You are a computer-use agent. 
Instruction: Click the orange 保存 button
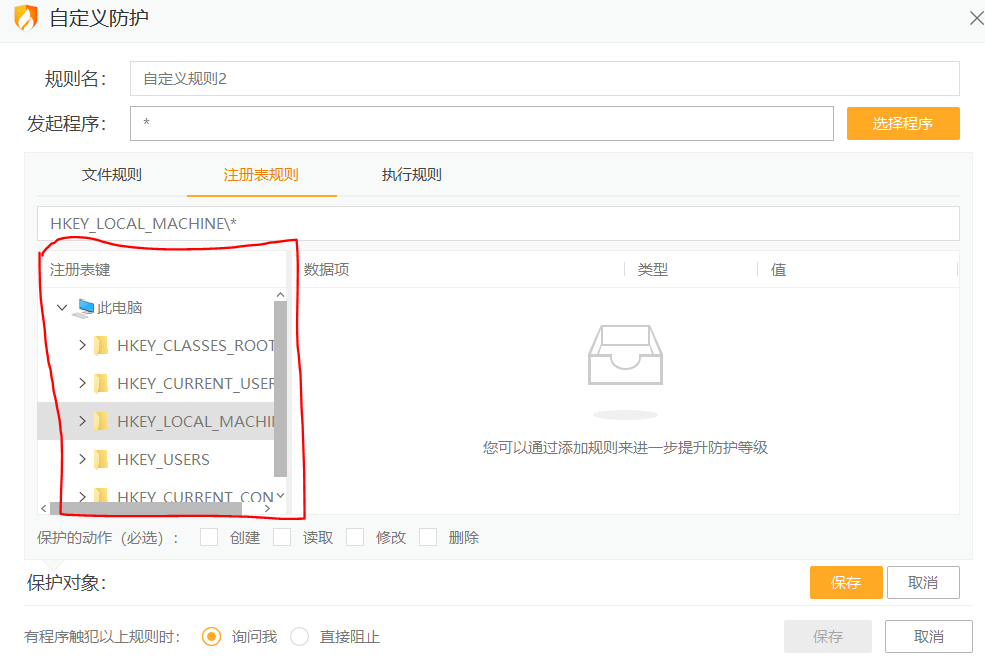point(846,582)
